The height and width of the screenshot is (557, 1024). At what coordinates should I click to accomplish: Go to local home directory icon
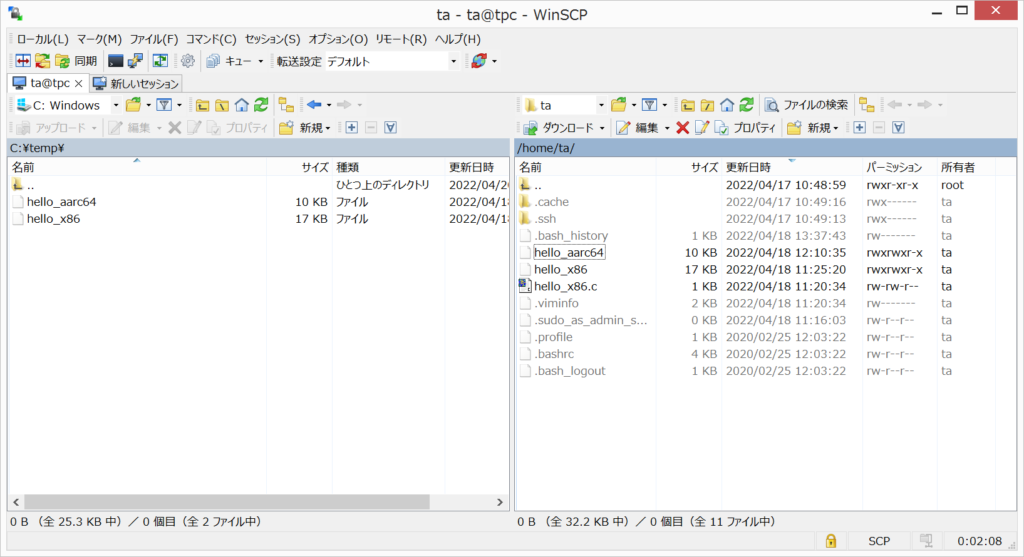click(x=242, y=105)
